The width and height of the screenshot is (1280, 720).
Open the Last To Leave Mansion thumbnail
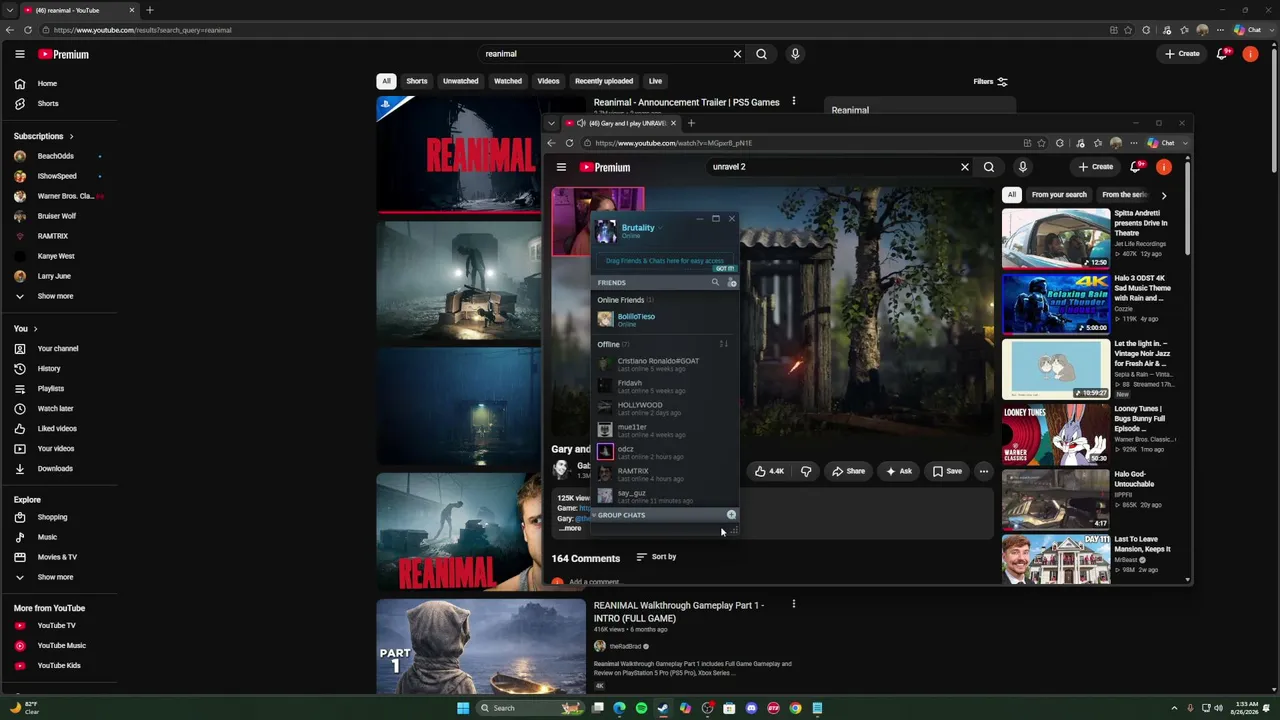click(1056, 560)
